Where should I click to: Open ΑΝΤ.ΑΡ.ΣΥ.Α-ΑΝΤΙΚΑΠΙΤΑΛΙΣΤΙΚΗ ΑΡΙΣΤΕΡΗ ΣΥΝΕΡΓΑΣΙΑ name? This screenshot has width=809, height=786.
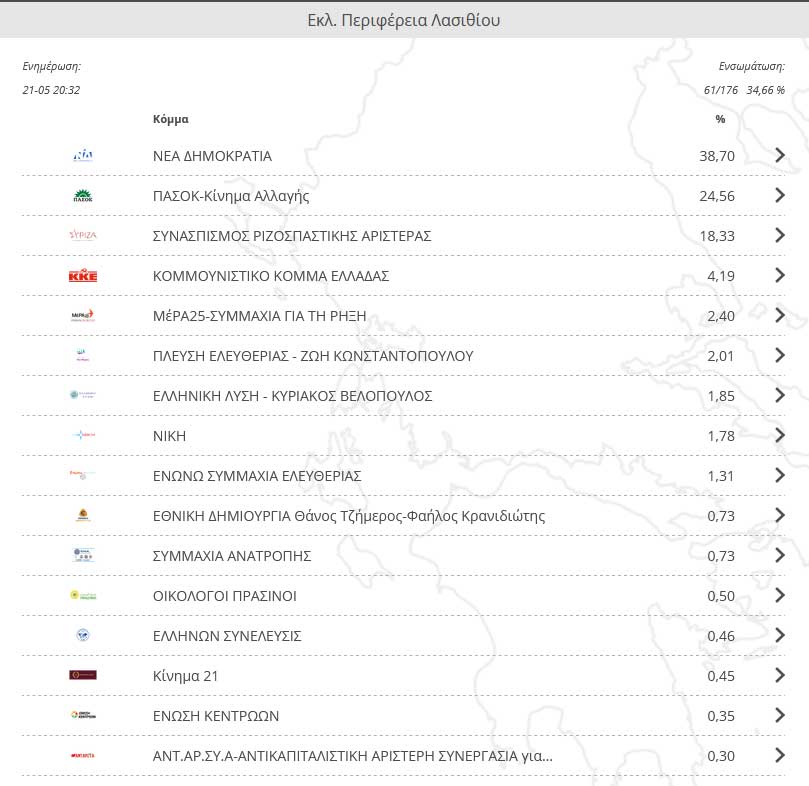(352, 756)
